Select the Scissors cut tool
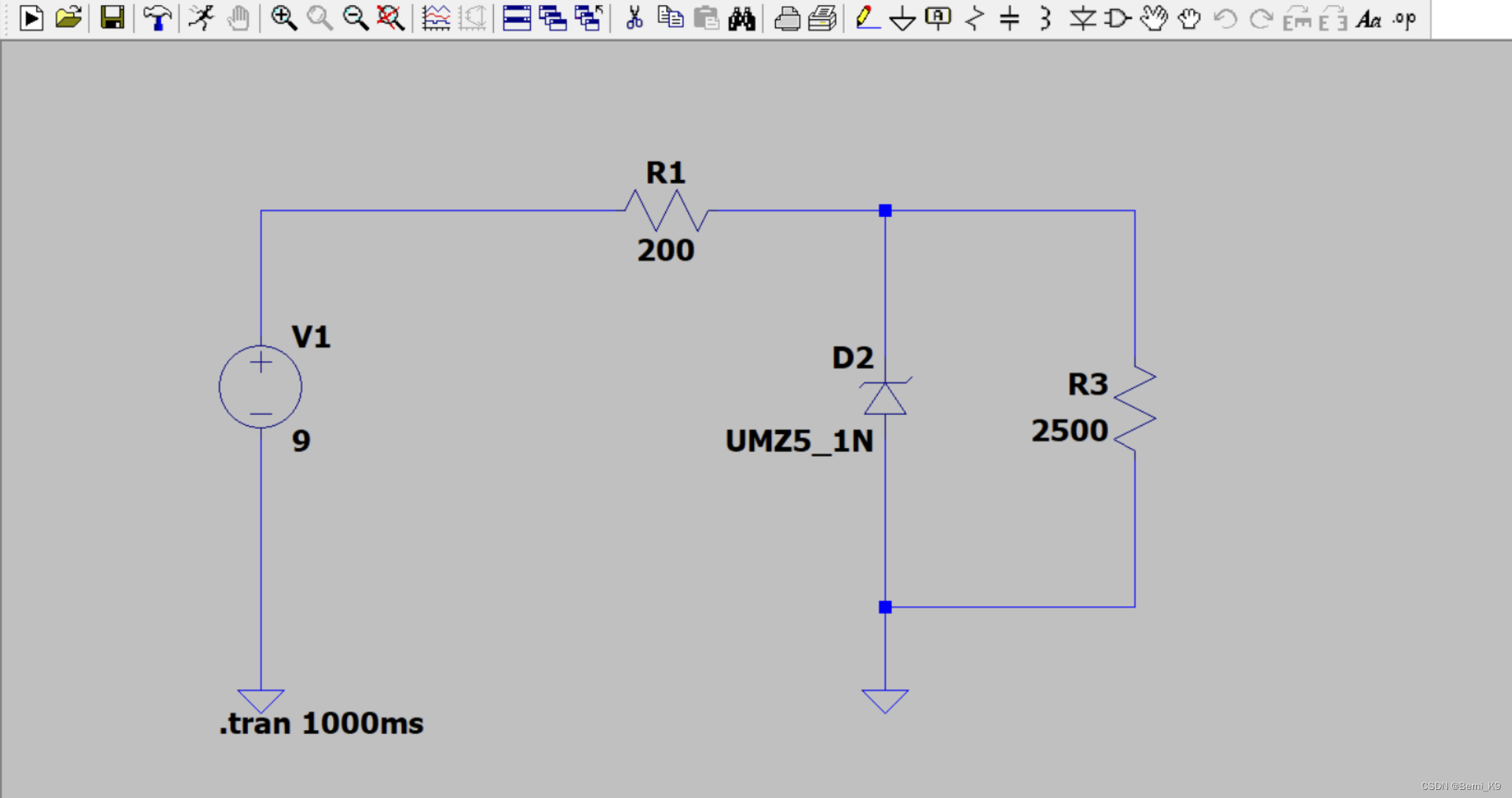Image resolution: width=1512 pixels, height=798 pixels. coord(634,18)
